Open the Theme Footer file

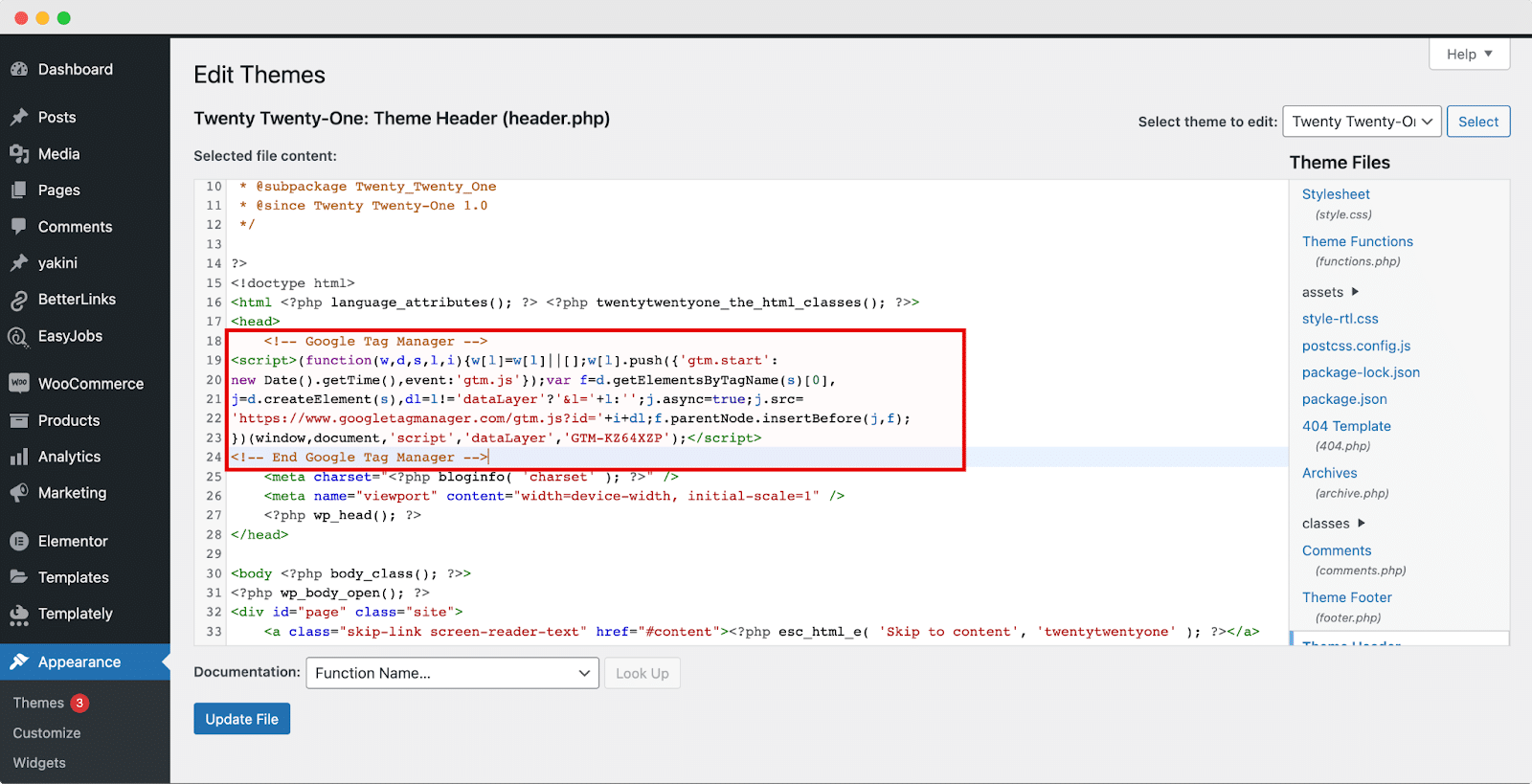(1346, 597)
